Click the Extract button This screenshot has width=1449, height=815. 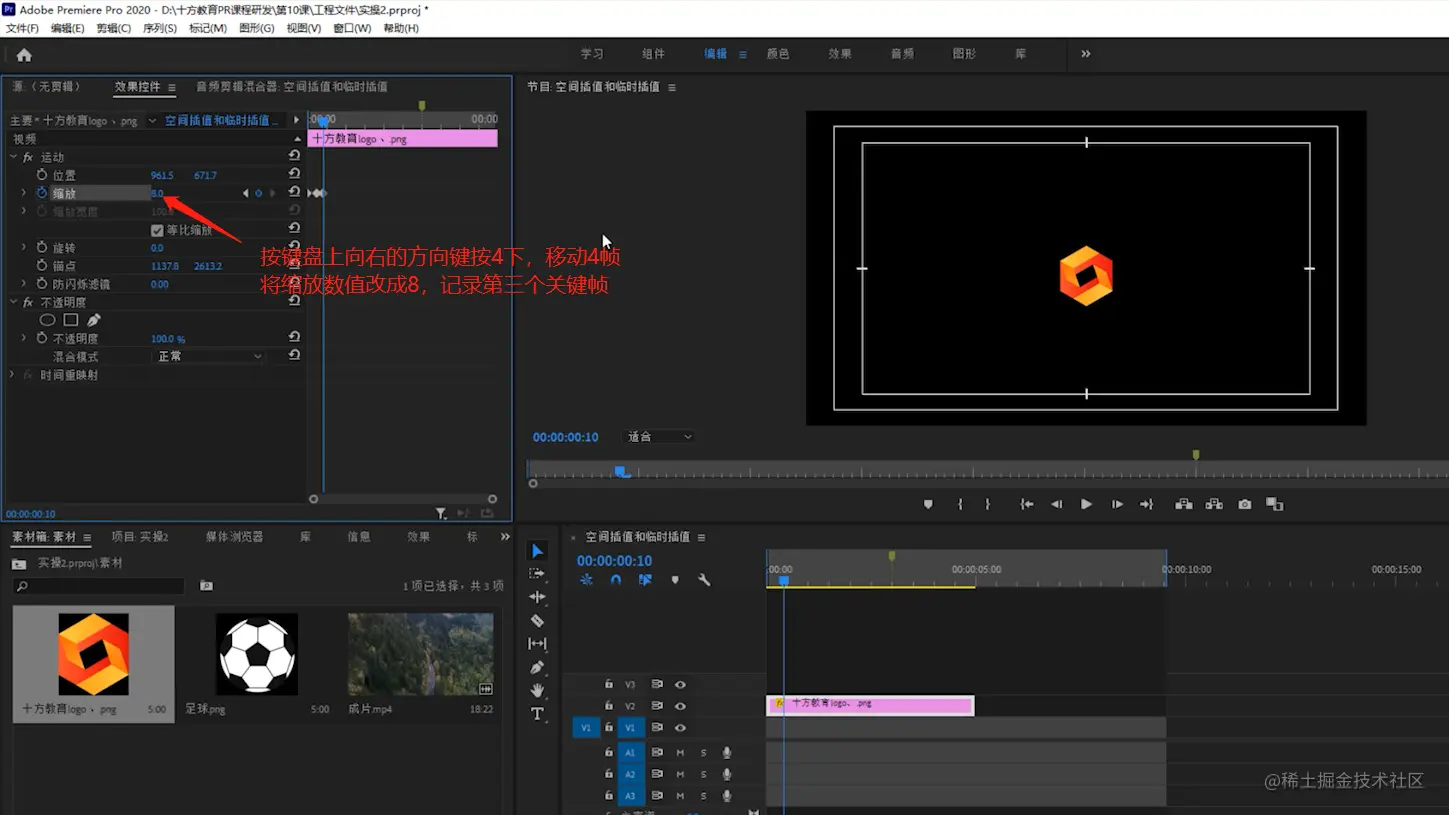[1214, 505]
